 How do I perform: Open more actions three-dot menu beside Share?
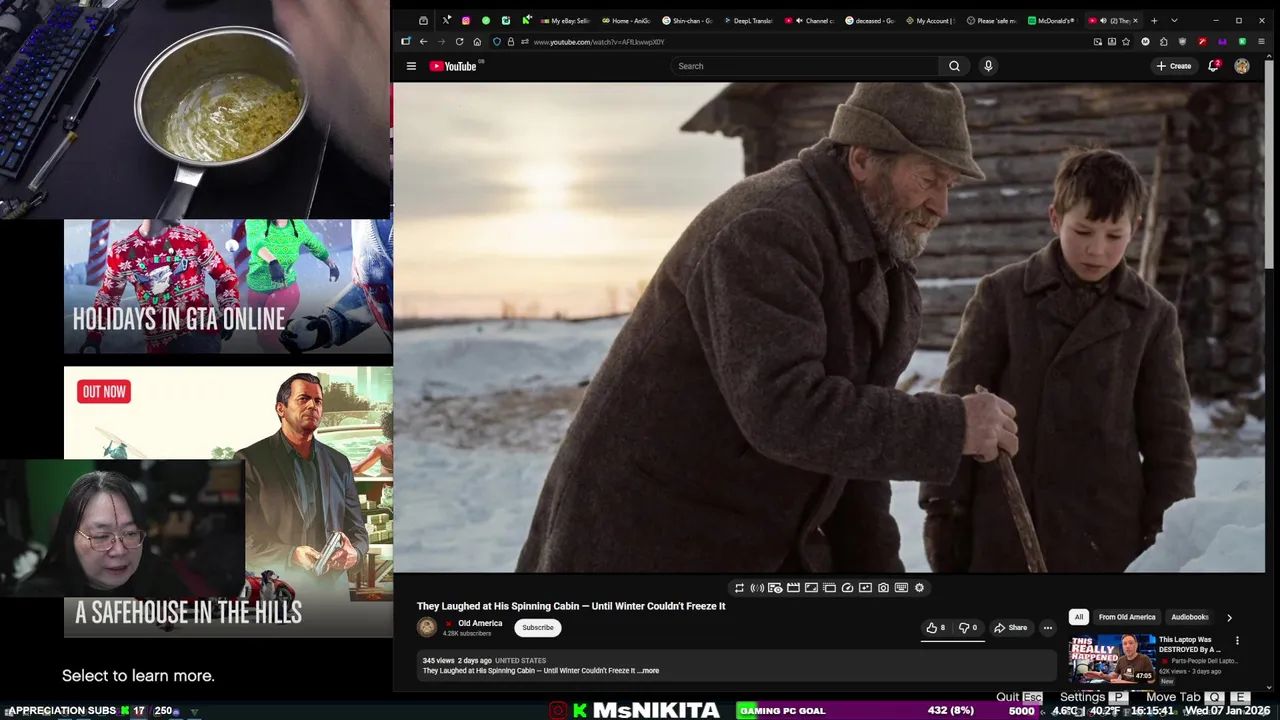pyautogui.click(x=1047, y=628)
